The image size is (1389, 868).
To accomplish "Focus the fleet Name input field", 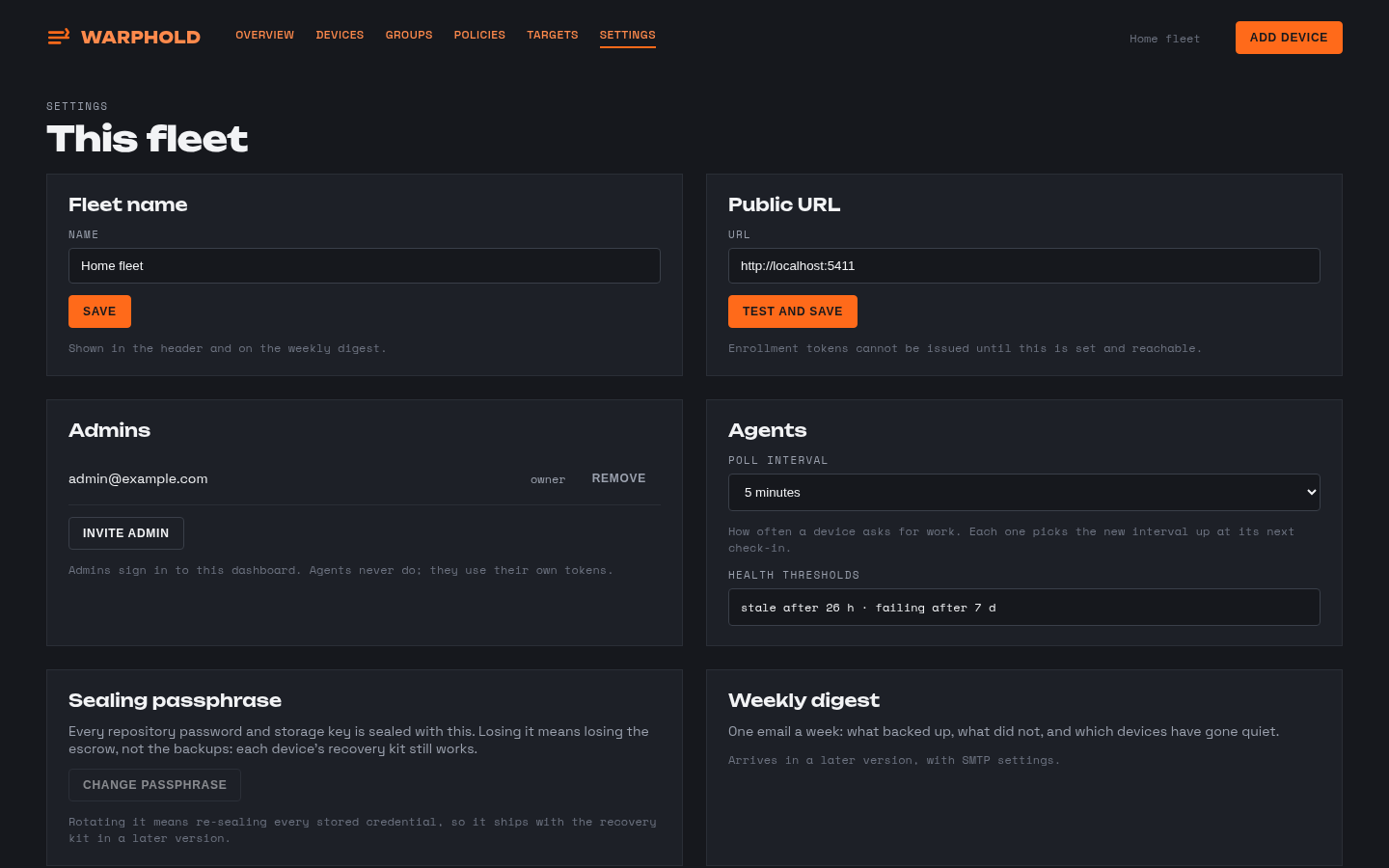I will point(365,265).
